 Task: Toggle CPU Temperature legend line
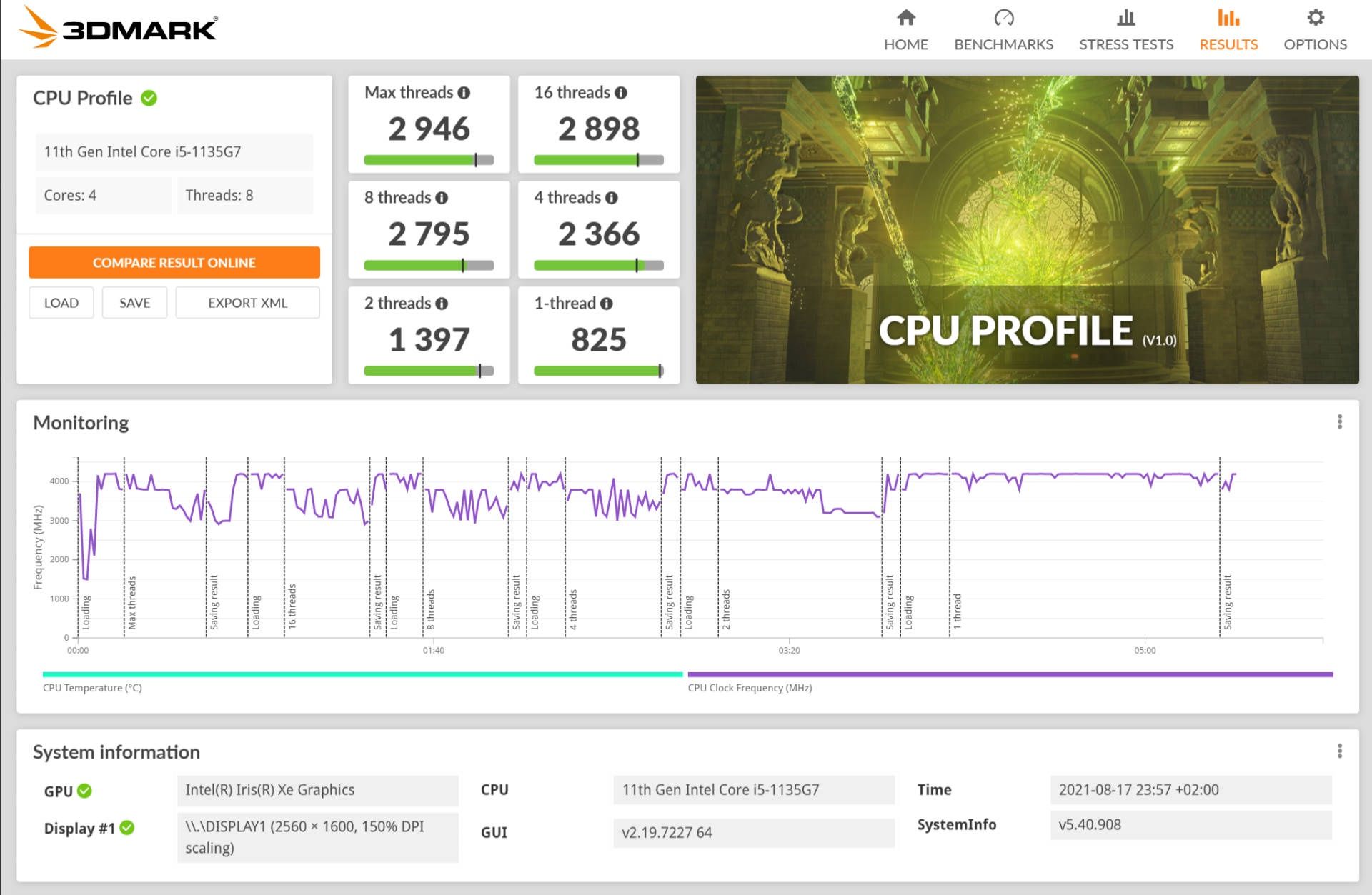[x=362, y=674]
